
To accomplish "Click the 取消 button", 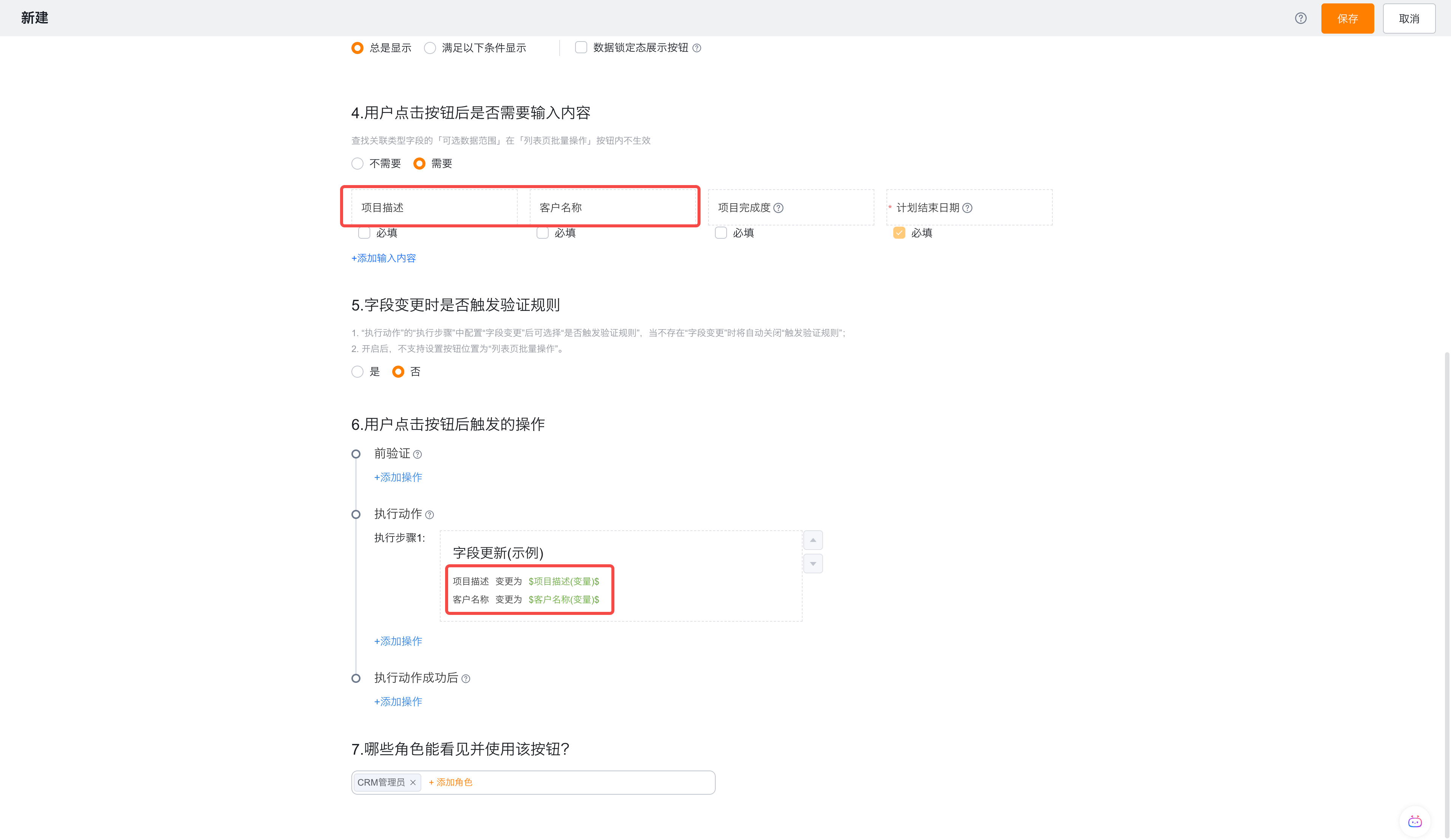I will 1408,19.
